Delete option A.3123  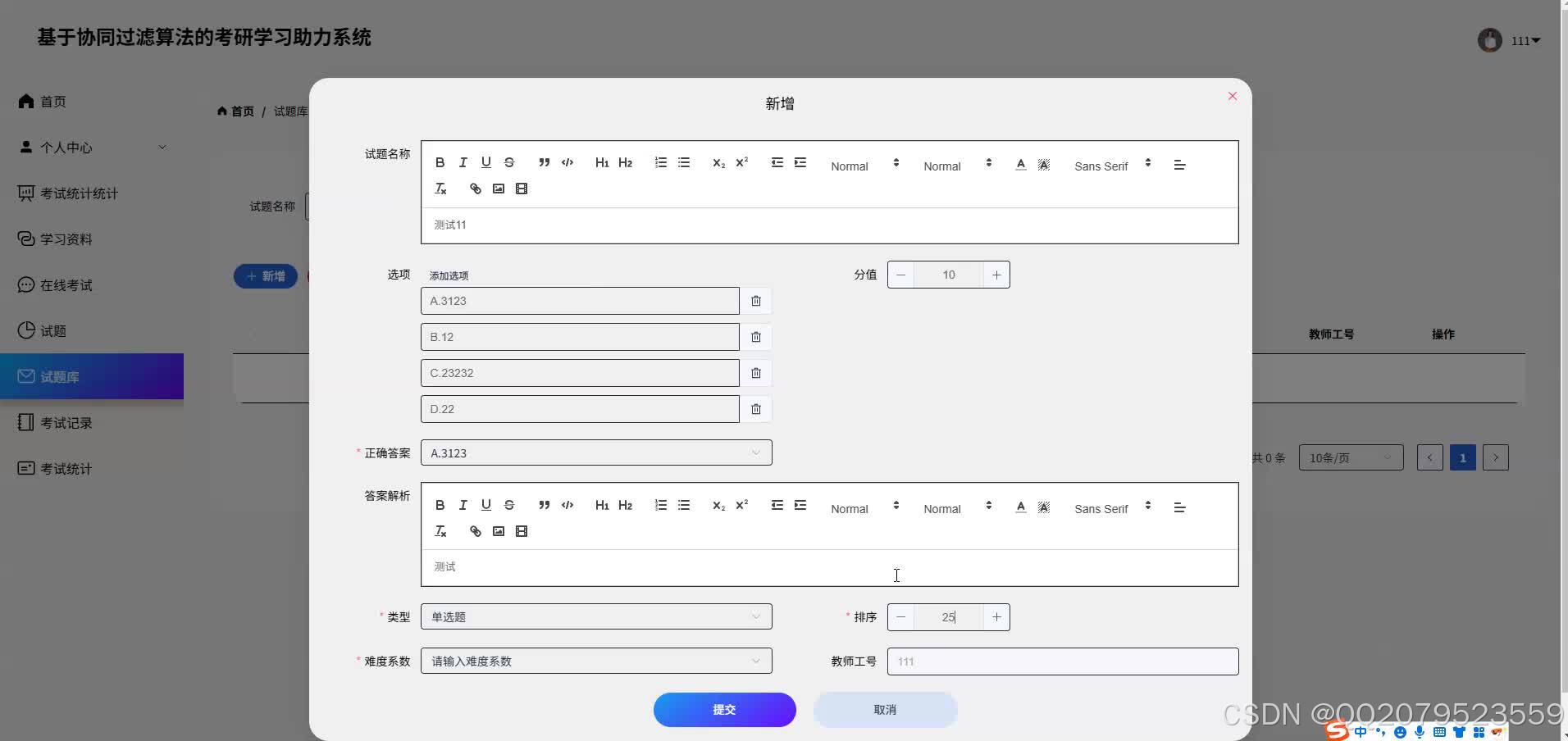pyautogui.click(x=756, y=301)
